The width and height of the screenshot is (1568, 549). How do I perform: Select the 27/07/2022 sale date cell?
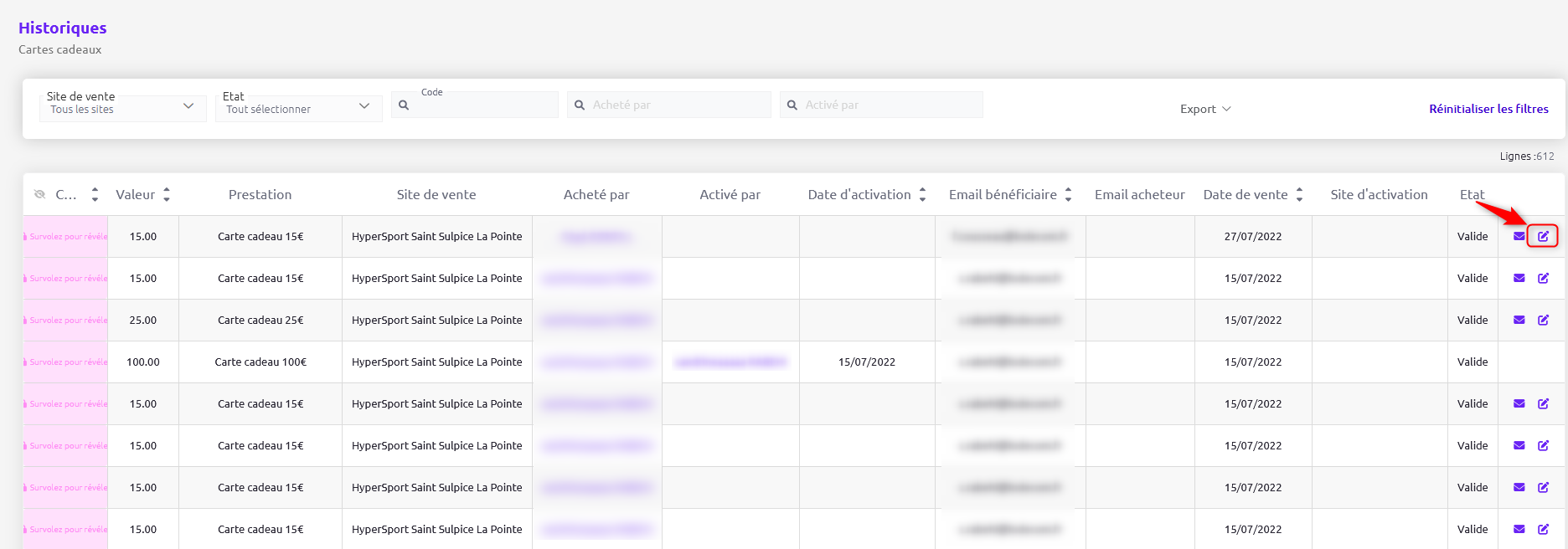(x=1253, y=237)
